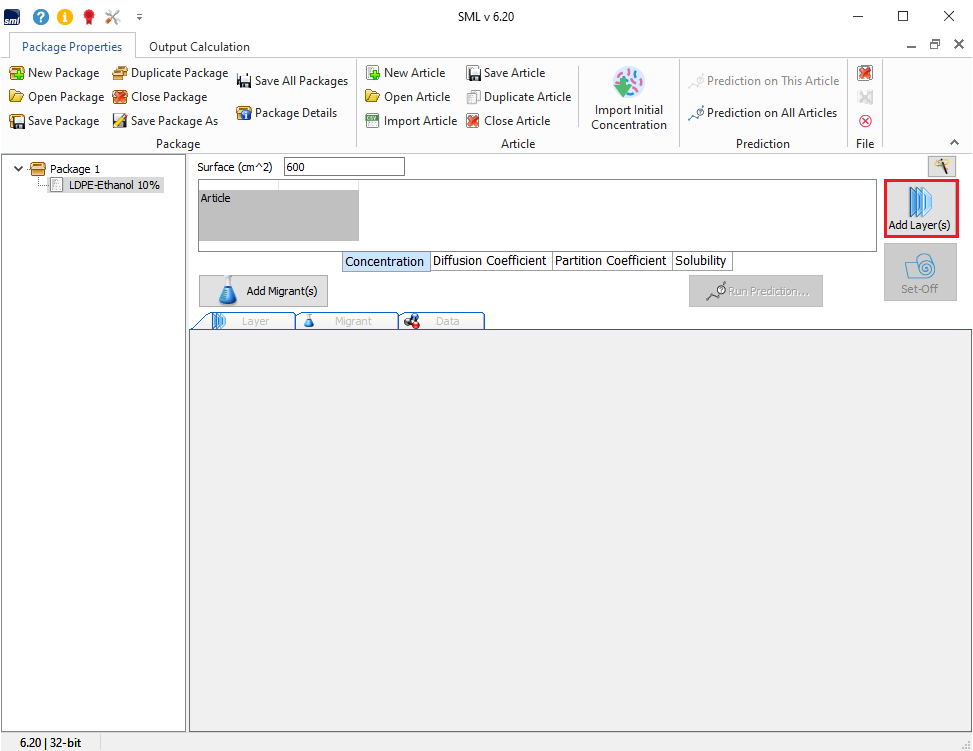Click the Add Layer(s) button

(x=920, y=208)
